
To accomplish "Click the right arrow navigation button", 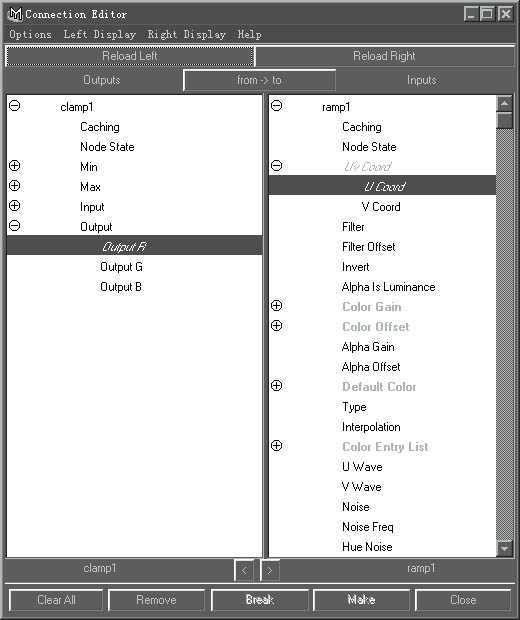I will [x=270, y=571].
